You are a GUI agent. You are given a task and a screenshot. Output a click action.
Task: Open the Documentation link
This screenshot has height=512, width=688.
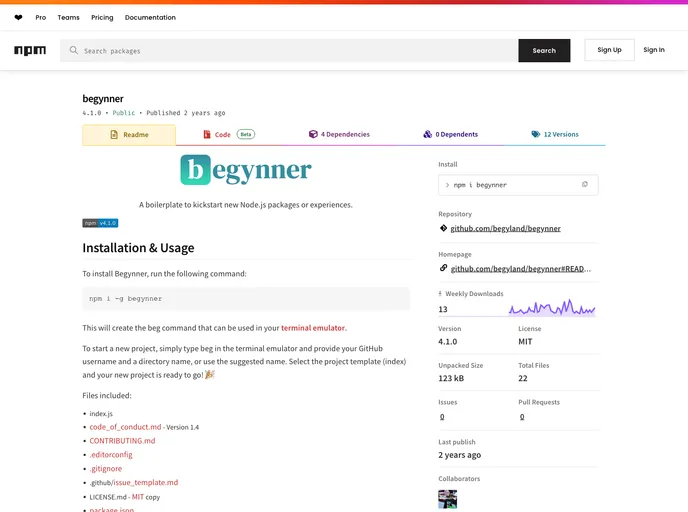click(x=150, y=18)
